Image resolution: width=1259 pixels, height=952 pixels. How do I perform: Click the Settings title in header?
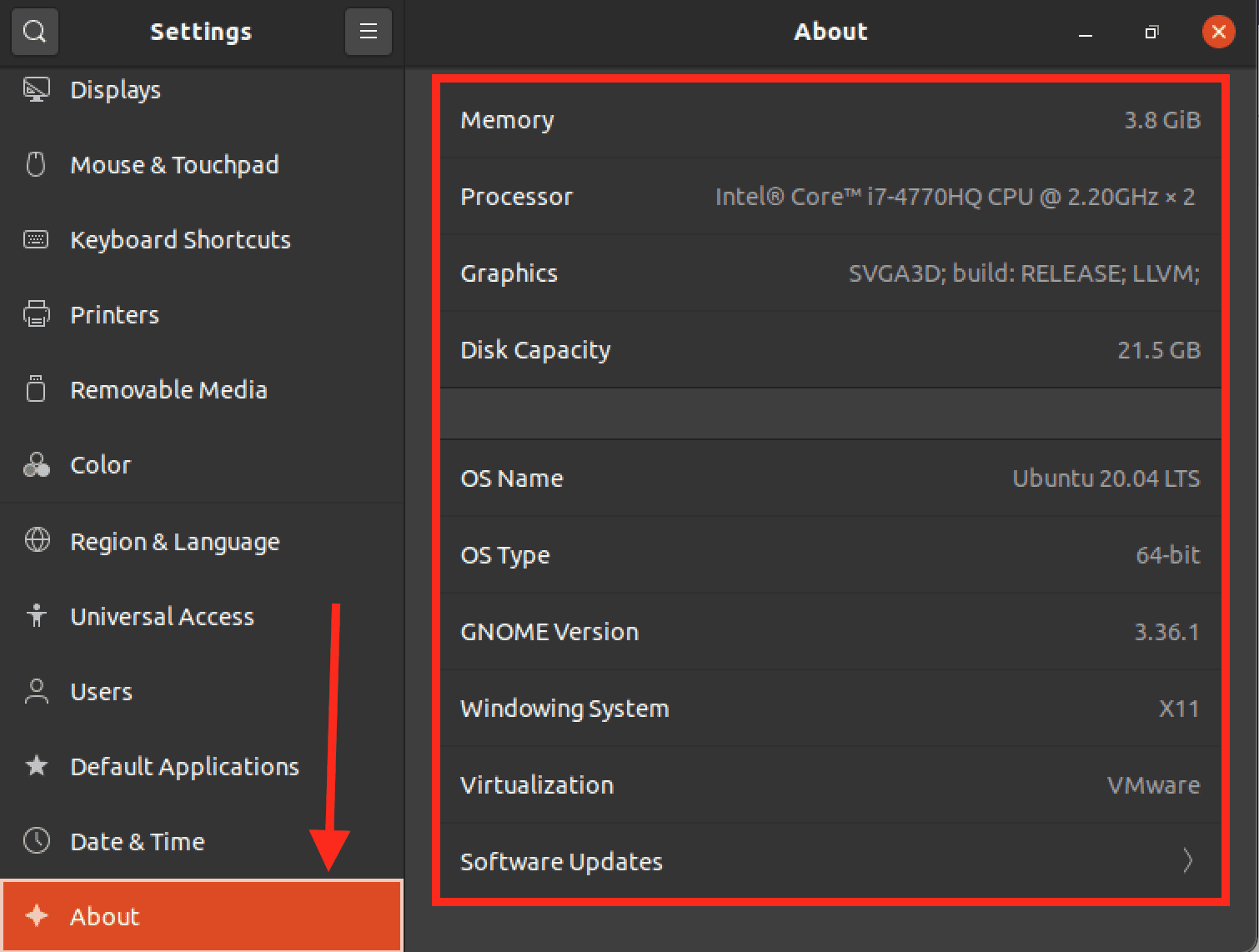(201, 32)
